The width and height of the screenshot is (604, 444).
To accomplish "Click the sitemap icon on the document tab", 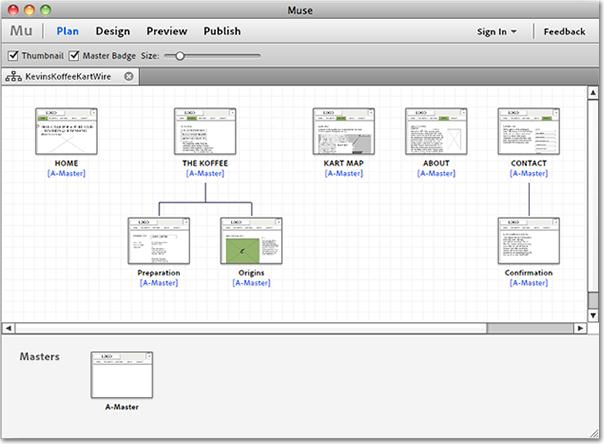I will (x=14, y=76).
